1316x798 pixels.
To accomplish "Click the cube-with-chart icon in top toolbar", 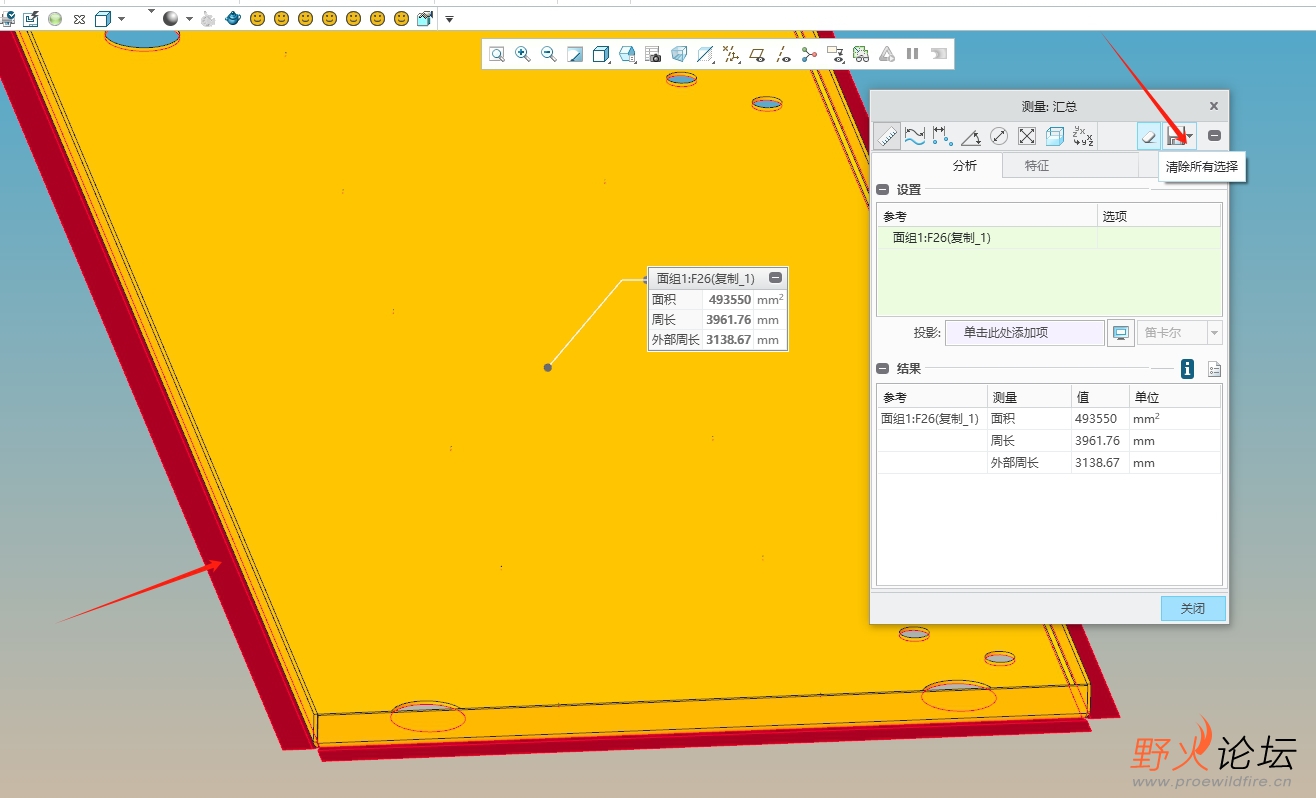I will click(425, 18).
